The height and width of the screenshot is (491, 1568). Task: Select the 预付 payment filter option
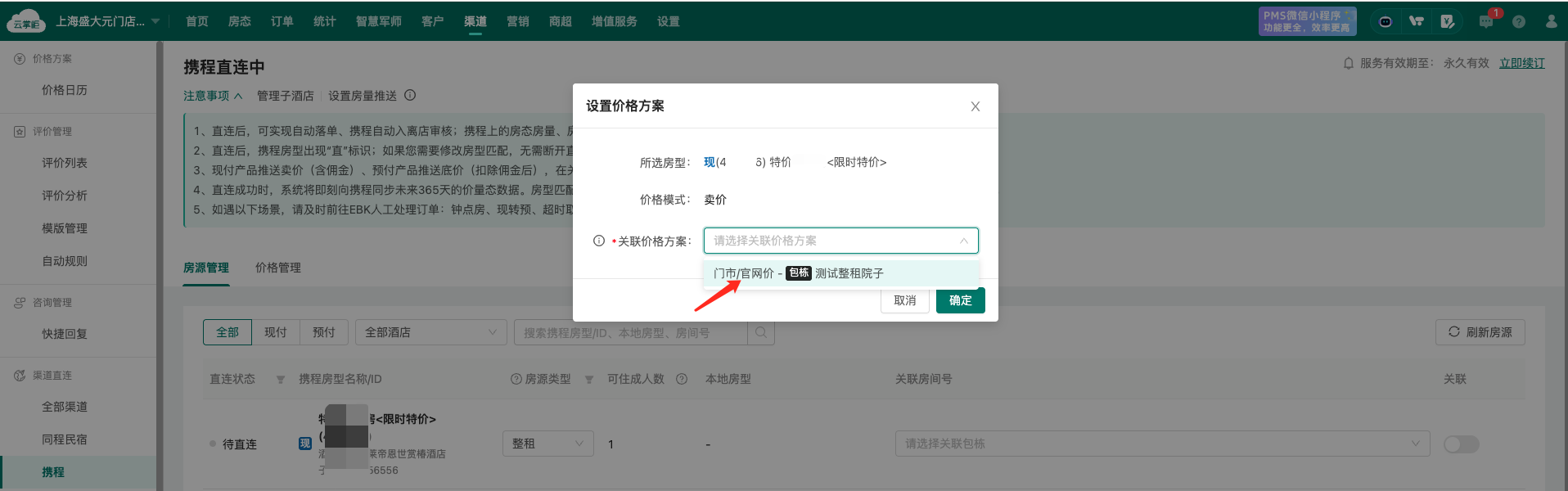coord(324,332)
